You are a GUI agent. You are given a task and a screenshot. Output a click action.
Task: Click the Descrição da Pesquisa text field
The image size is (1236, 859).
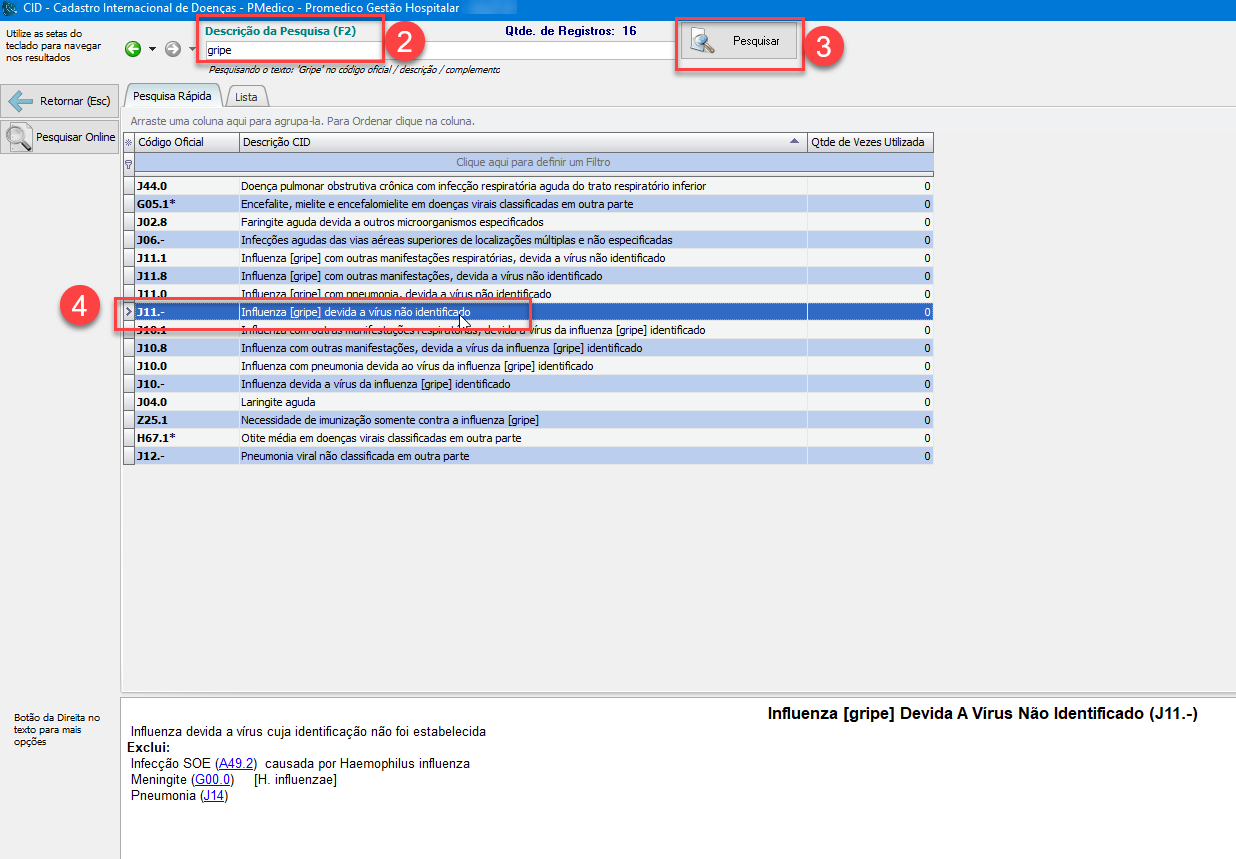pos(438,50)
